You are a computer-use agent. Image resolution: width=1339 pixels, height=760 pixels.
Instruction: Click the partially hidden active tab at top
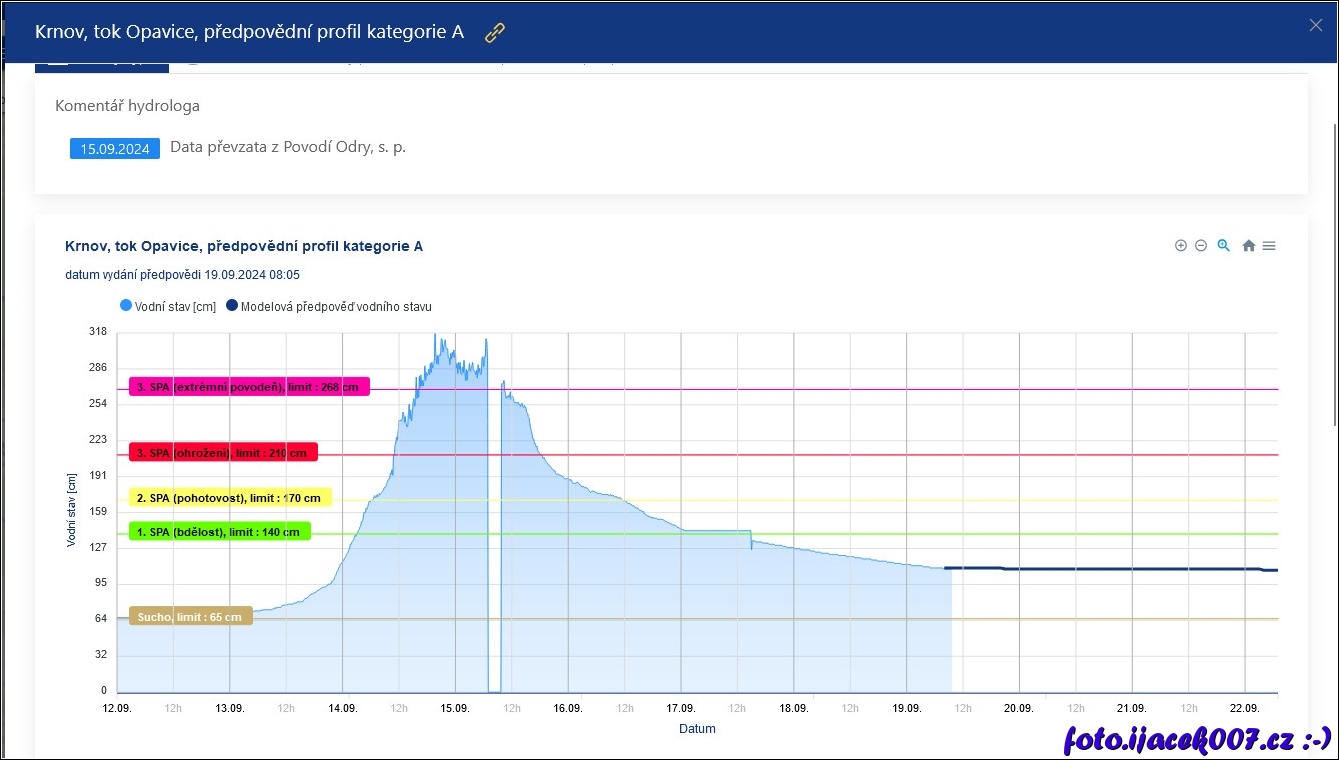pyautogui.click(x=101, y=67)
